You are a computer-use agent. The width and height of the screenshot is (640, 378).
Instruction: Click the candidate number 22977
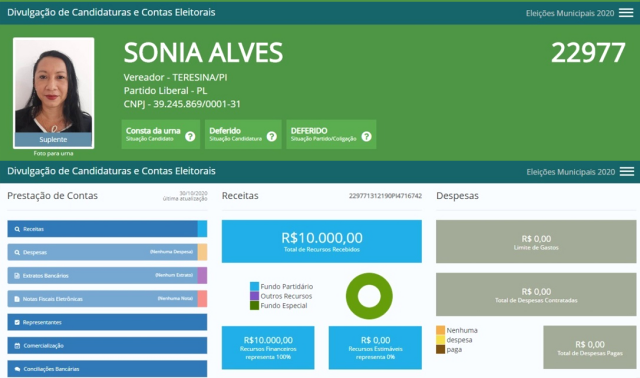(588, 53)
